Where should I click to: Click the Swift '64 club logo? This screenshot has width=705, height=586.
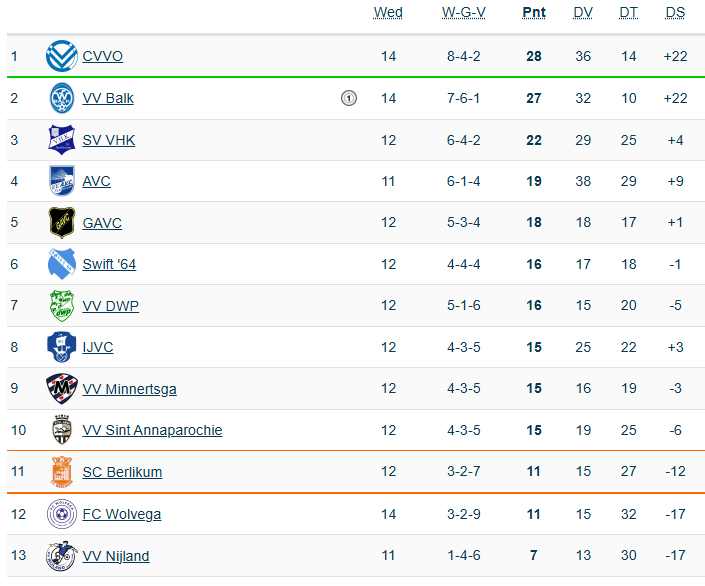pos(62,264)
